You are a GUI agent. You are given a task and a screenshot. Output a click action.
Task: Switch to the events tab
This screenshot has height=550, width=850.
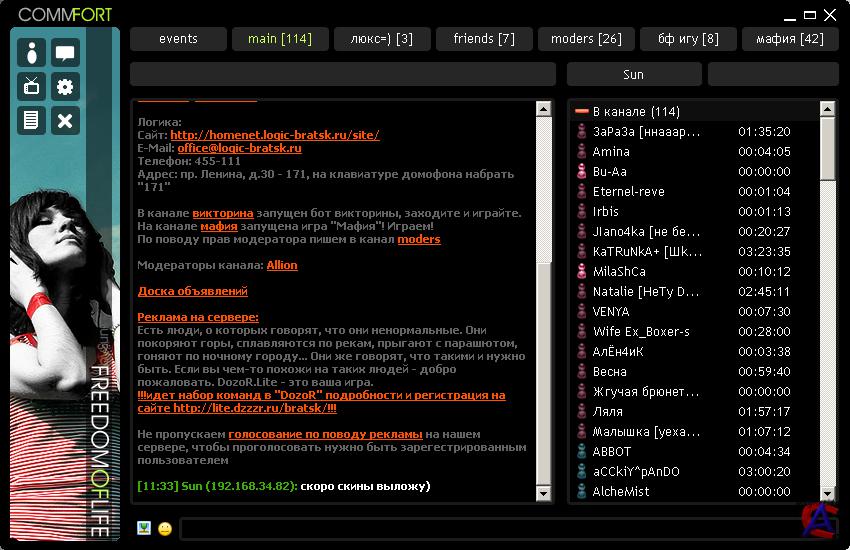[178, 39]
